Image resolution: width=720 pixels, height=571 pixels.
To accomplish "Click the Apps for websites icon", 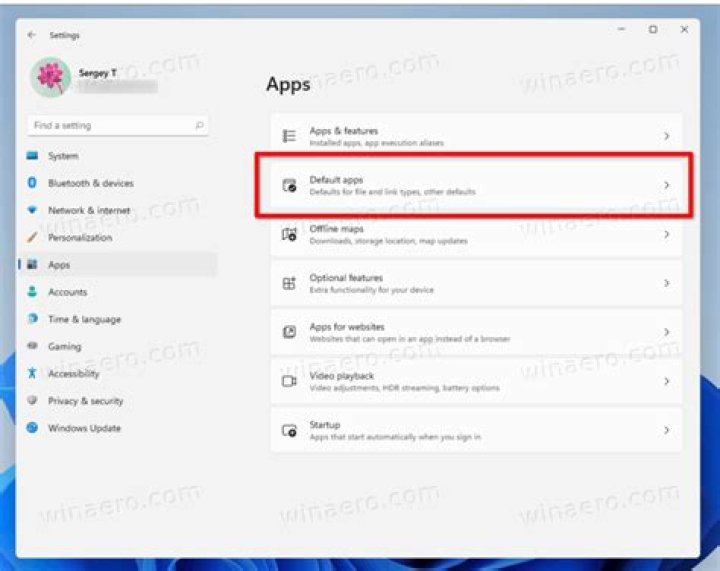I will click(x=289, y=332).
